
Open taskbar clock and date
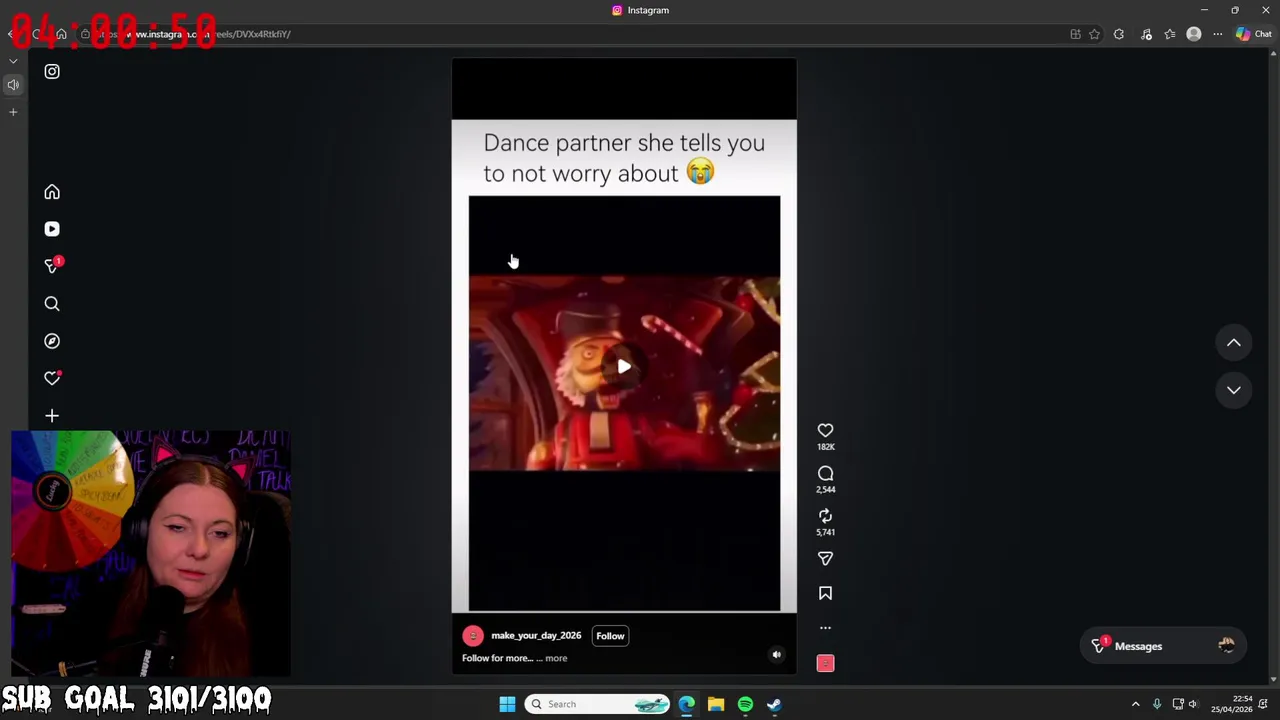[1231, 704]
